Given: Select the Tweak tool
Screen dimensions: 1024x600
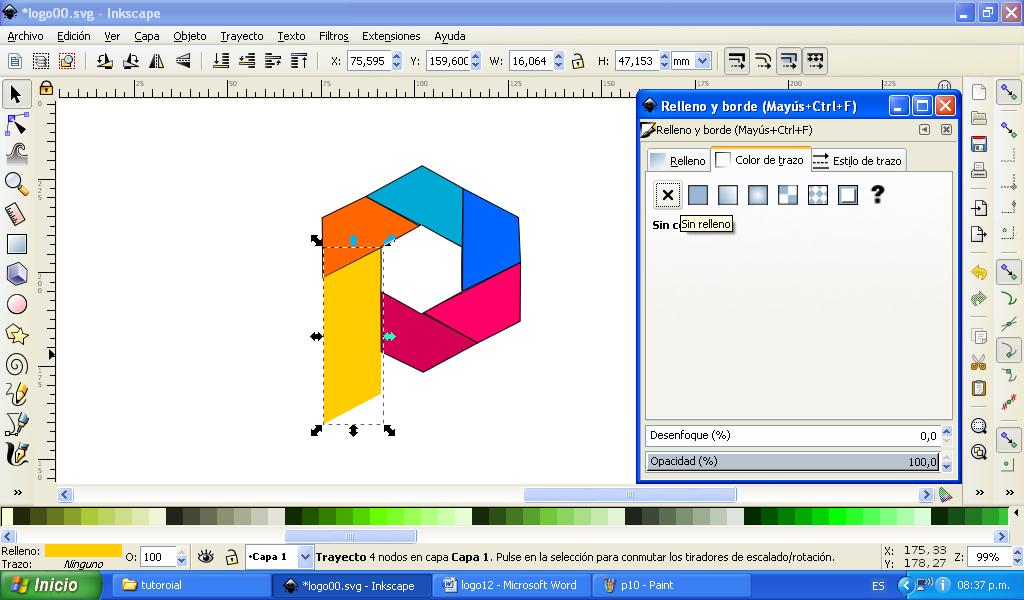Looking at the screenshot, I should [x=16, y=153].
